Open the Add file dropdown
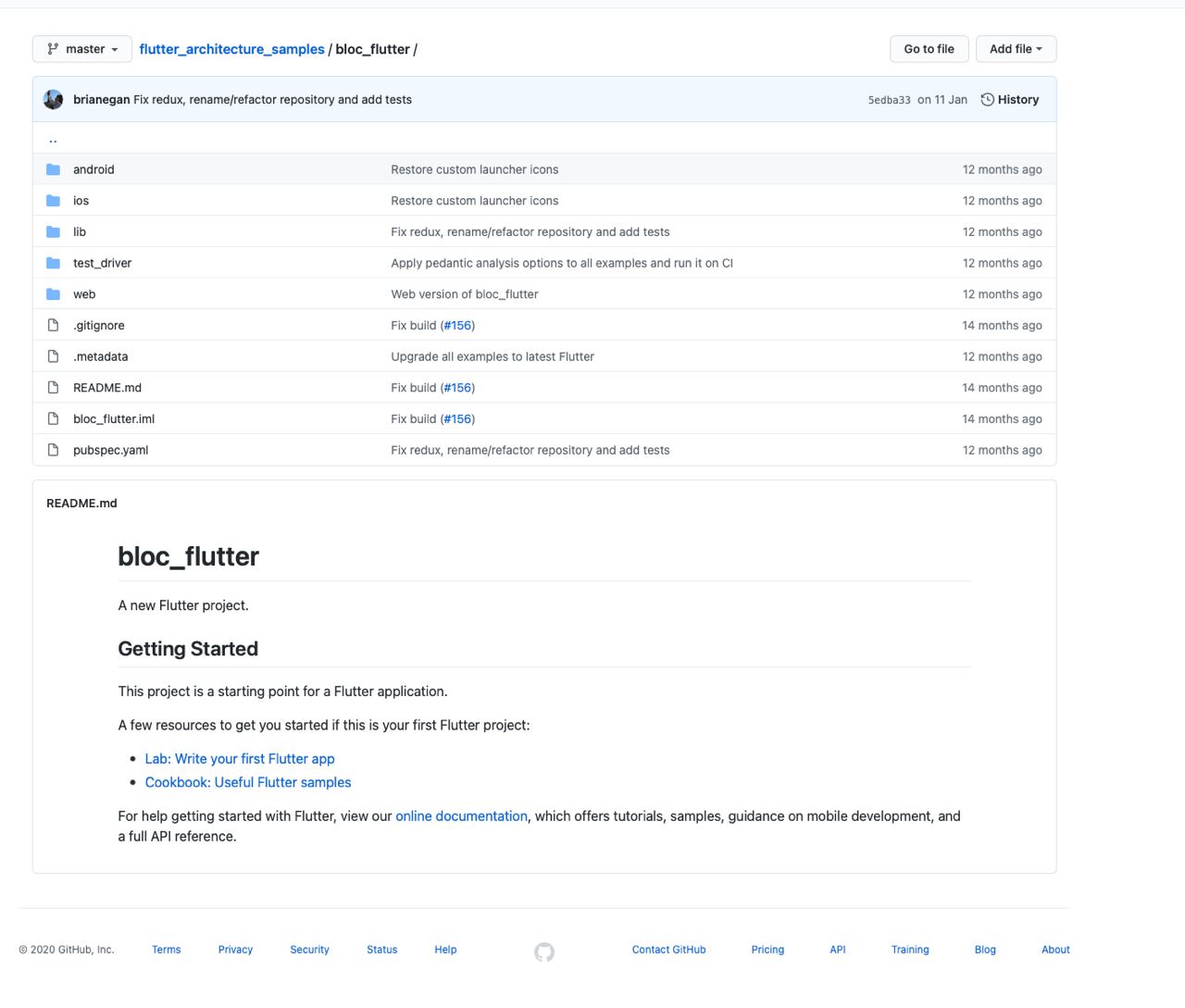Screen dimensions: 1185x1008 [x=1016, y=49]
